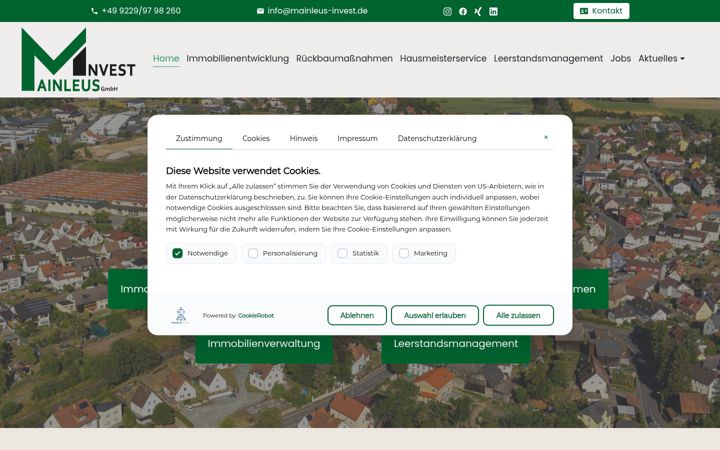
Task: Go to Home in navigation
Action: click(166, 58)
